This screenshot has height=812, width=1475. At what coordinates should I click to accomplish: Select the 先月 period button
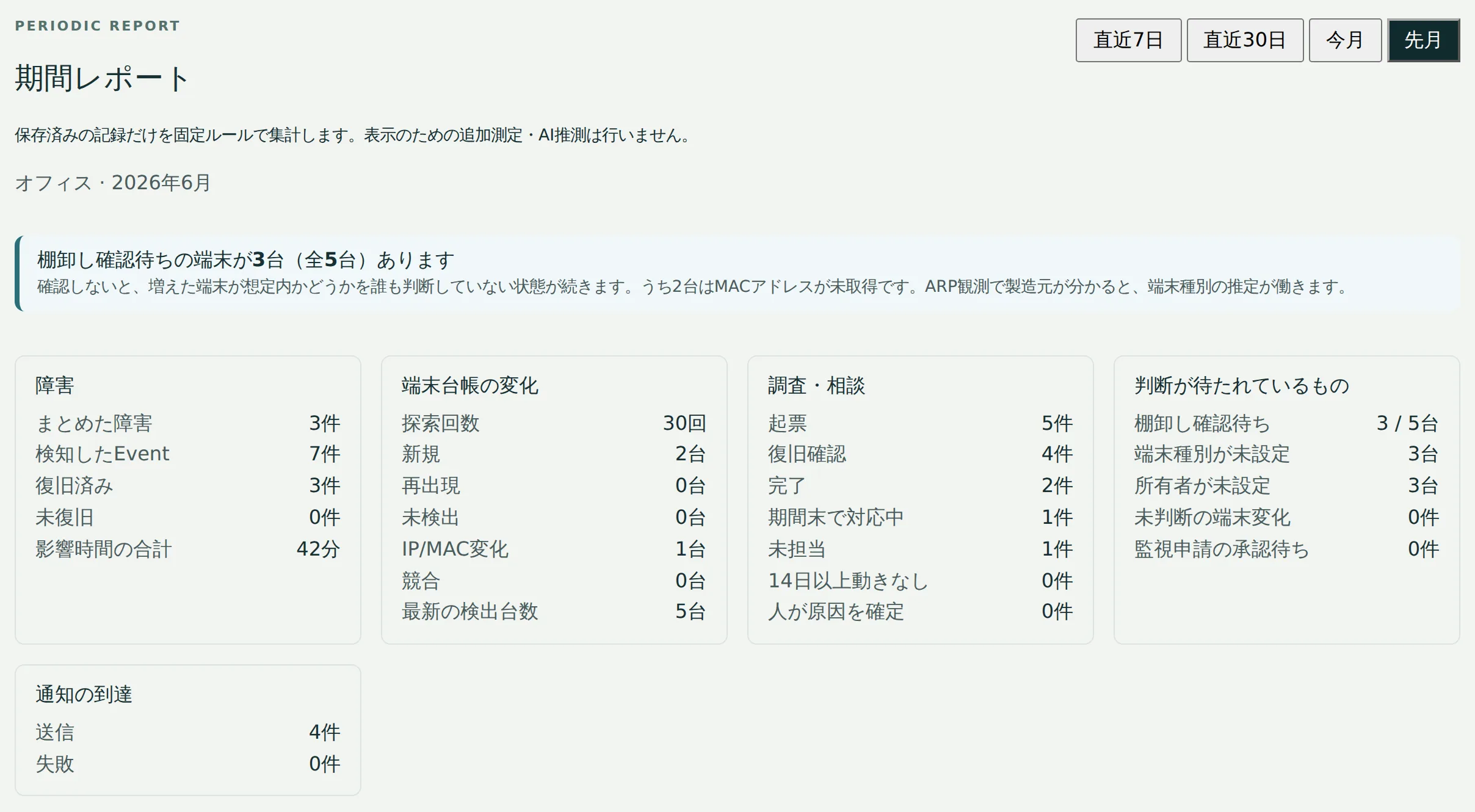click(x=1423, y=40)
